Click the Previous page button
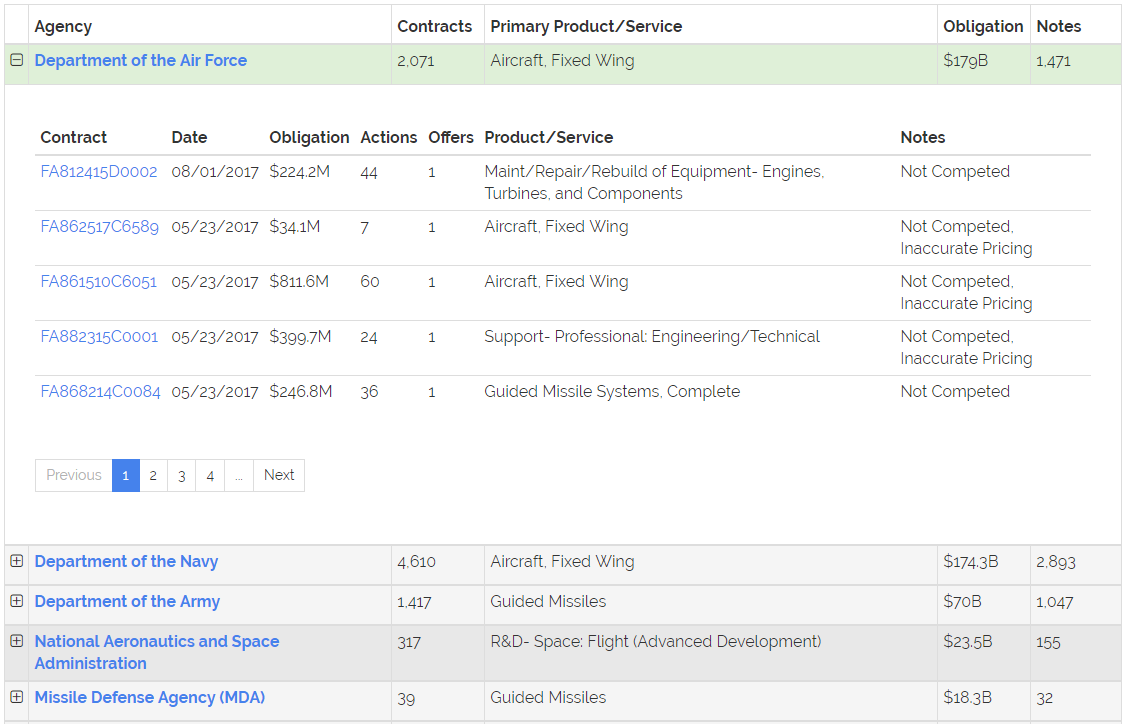 tap(74, 476)
